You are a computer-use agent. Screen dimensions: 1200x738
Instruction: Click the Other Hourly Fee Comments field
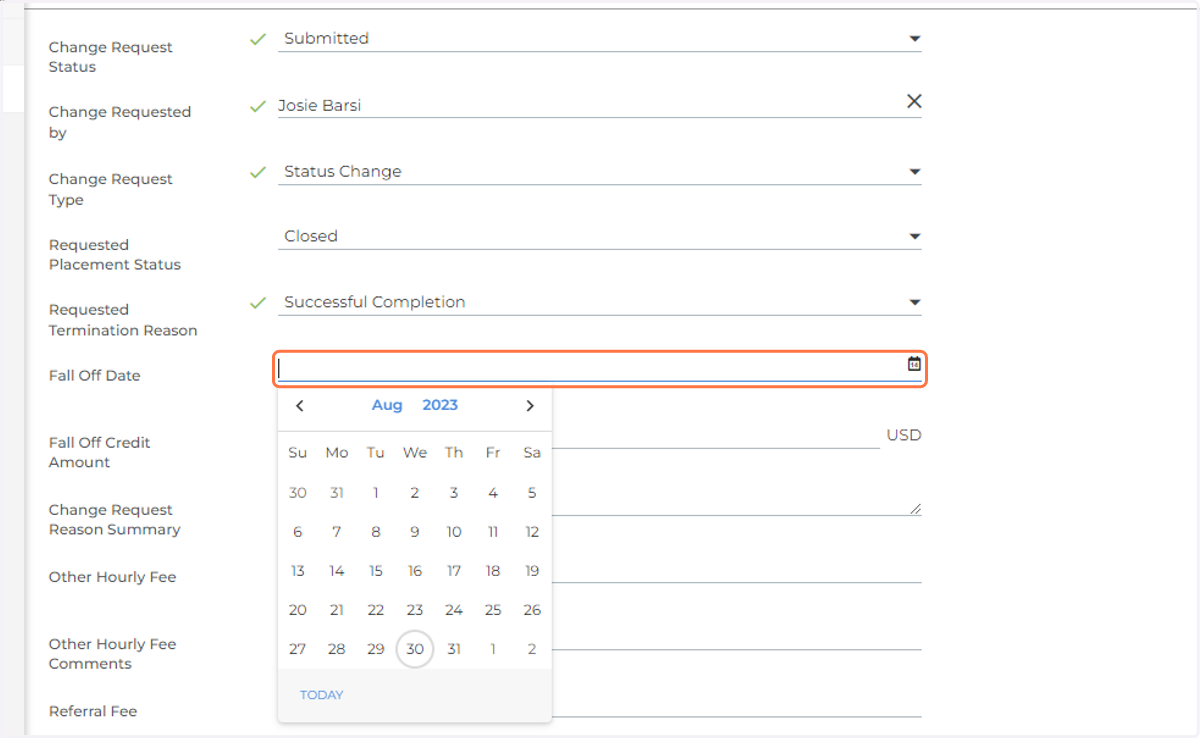[x=736, y=637]
